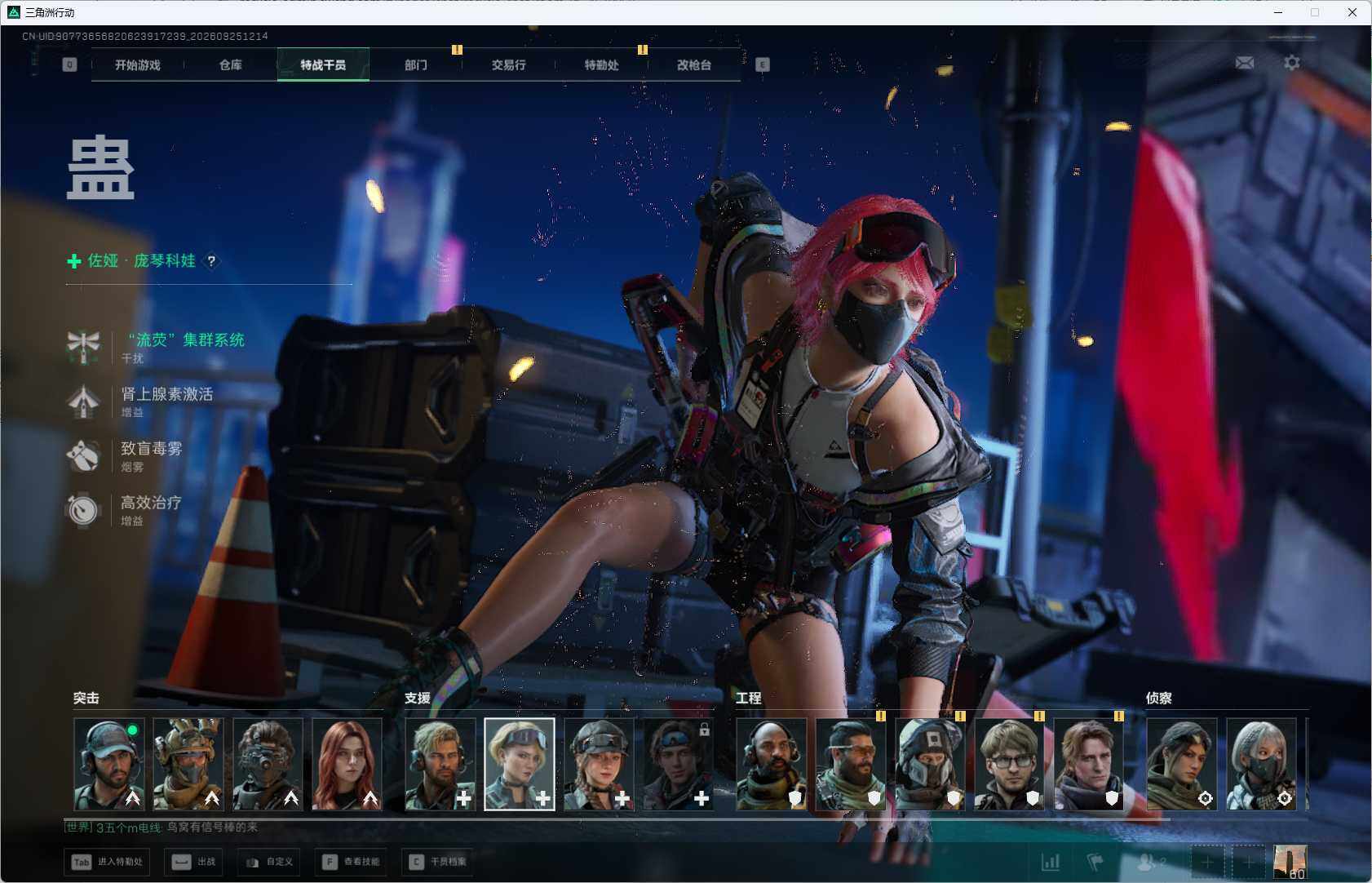Image resolution: width=1372 pixels, height=883 pixels.
Task: Click the 三角洲行动 app icon in title bar
Action: coord(14,12)
